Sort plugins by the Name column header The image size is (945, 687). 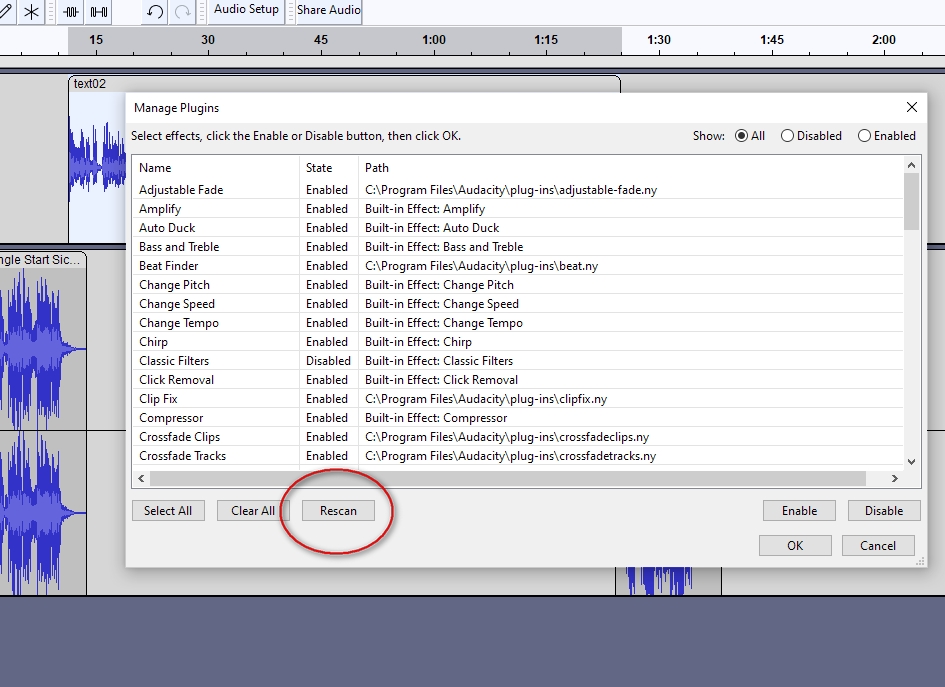[x=155, y=168]
